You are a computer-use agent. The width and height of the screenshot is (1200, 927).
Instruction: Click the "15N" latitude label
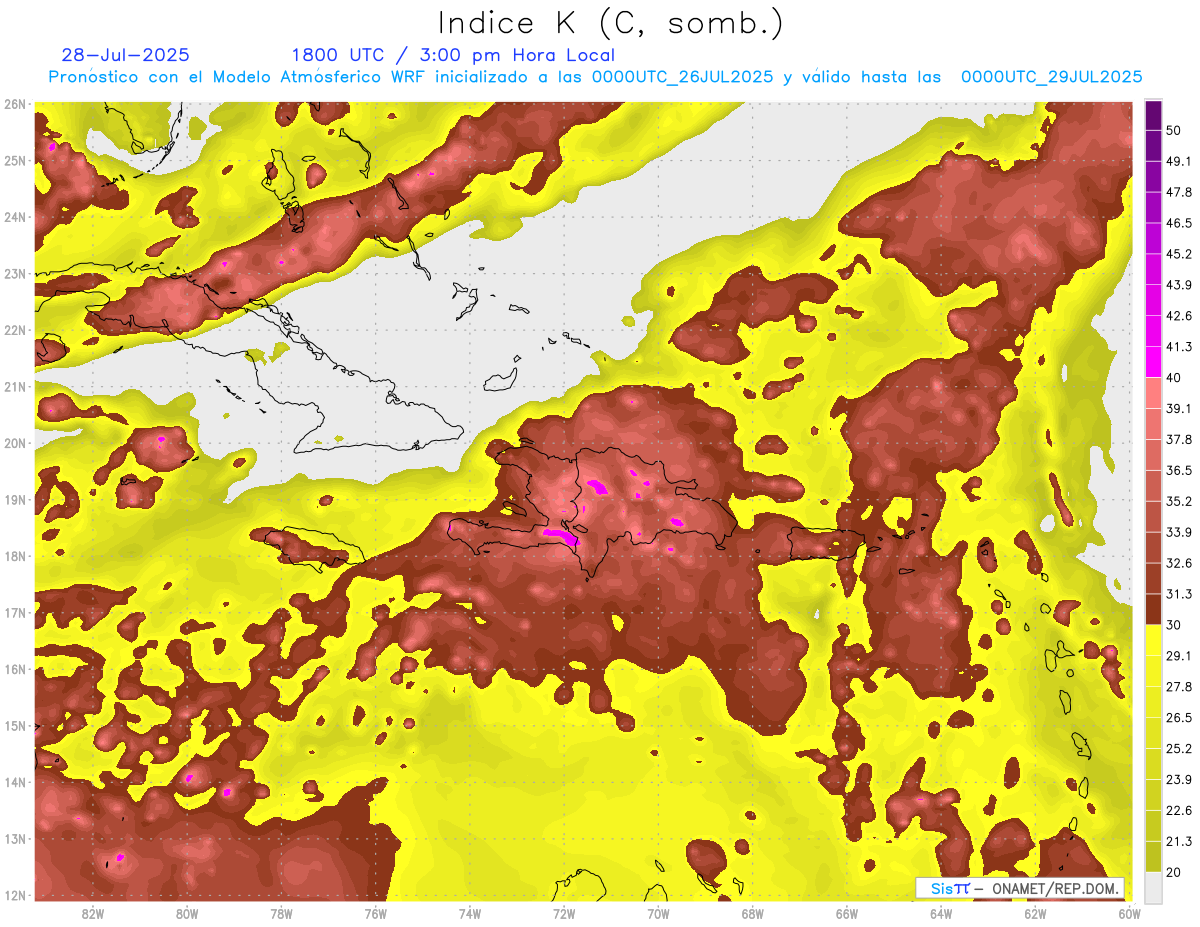(15, 726)
